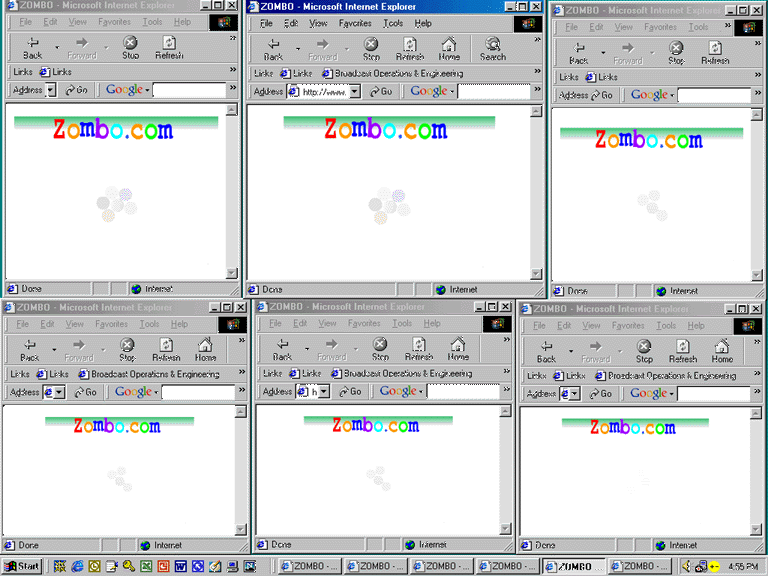Open the Edit menu in the bottom-right window

click(564, 325)
